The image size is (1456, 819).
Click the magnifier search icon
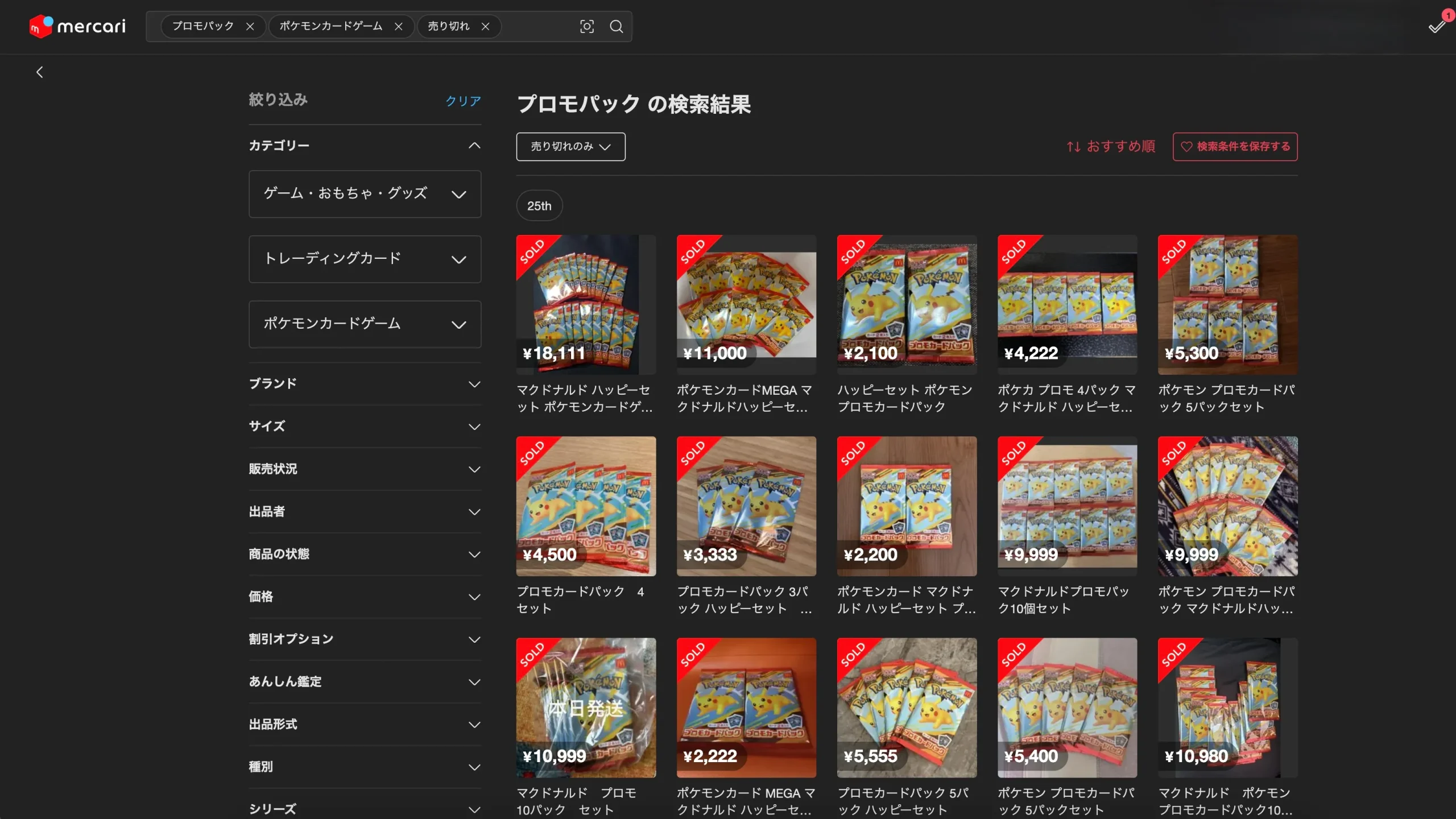(x=617, y=26)
